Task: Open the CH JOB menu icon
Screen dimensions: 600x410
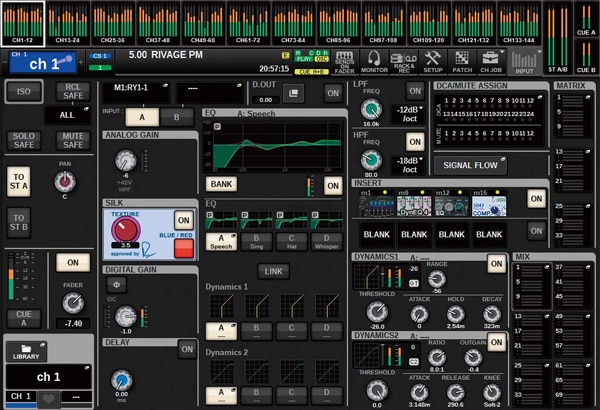Action: 491,61
